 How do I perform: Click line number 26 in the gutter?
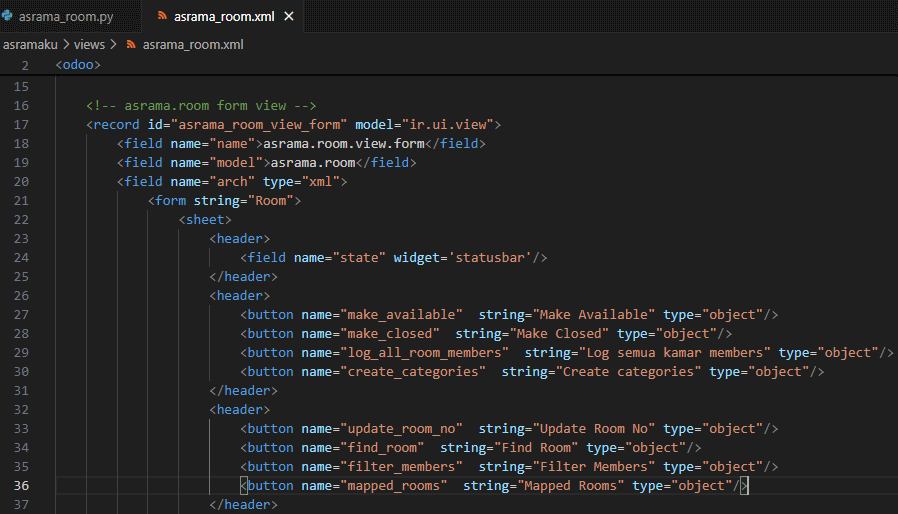[x=21, y=296]
